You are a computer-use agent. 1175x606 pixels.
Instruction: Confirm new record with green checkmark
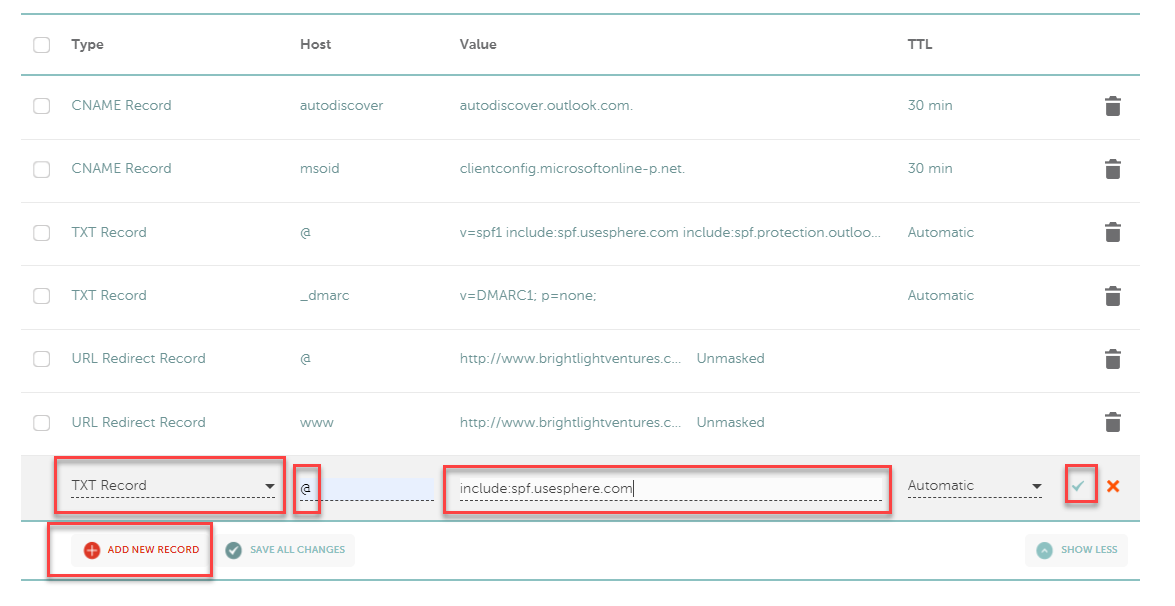(1078, 486)
